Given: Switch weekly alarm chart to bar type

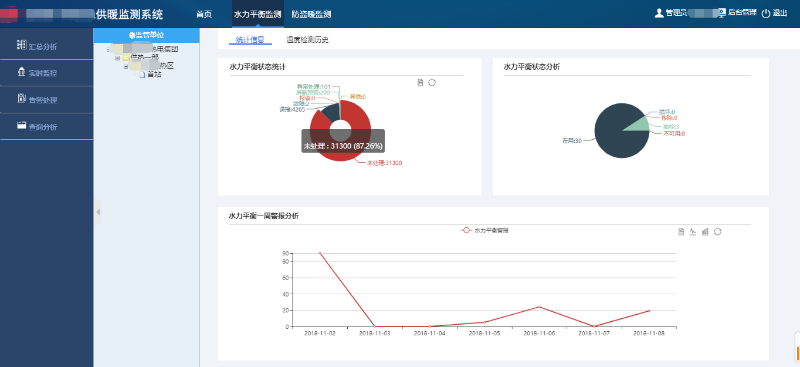Looking at the screenshot, I should click(705, 232).
